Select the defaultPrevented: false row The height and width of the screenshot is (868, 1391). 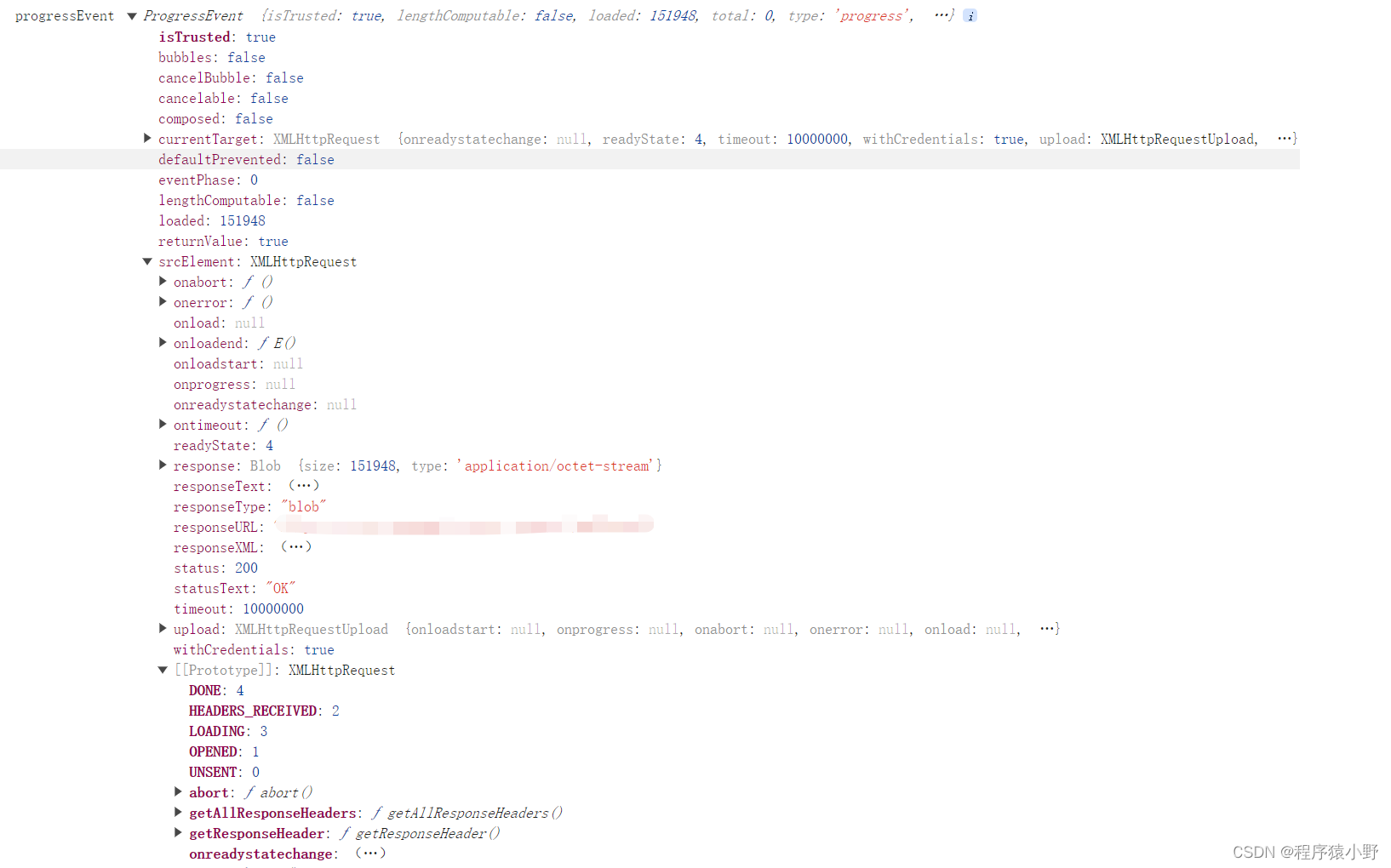click(x=246, y=159)
